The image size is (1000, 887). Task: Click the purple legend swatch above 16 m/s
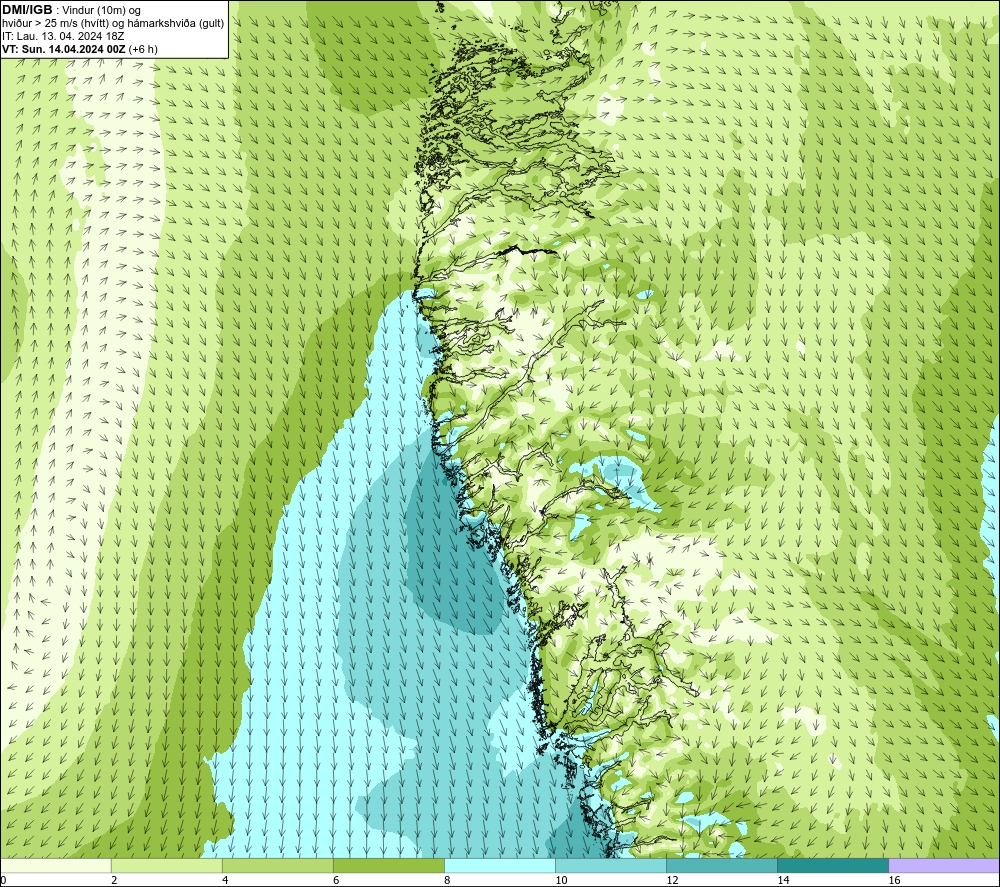tap(944, 866)
